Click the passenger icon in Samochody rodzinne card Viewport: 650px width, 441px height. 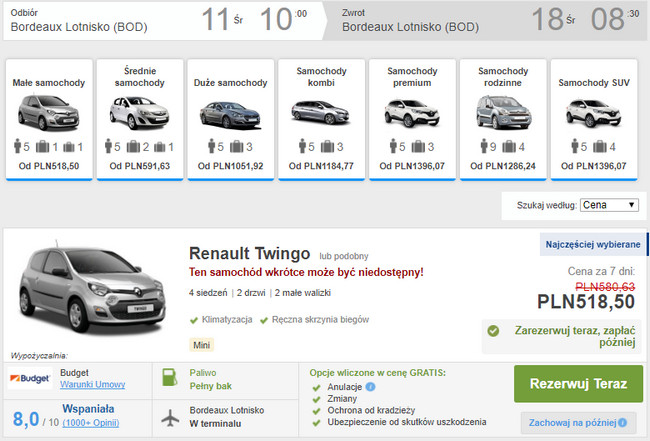(484, 146)
